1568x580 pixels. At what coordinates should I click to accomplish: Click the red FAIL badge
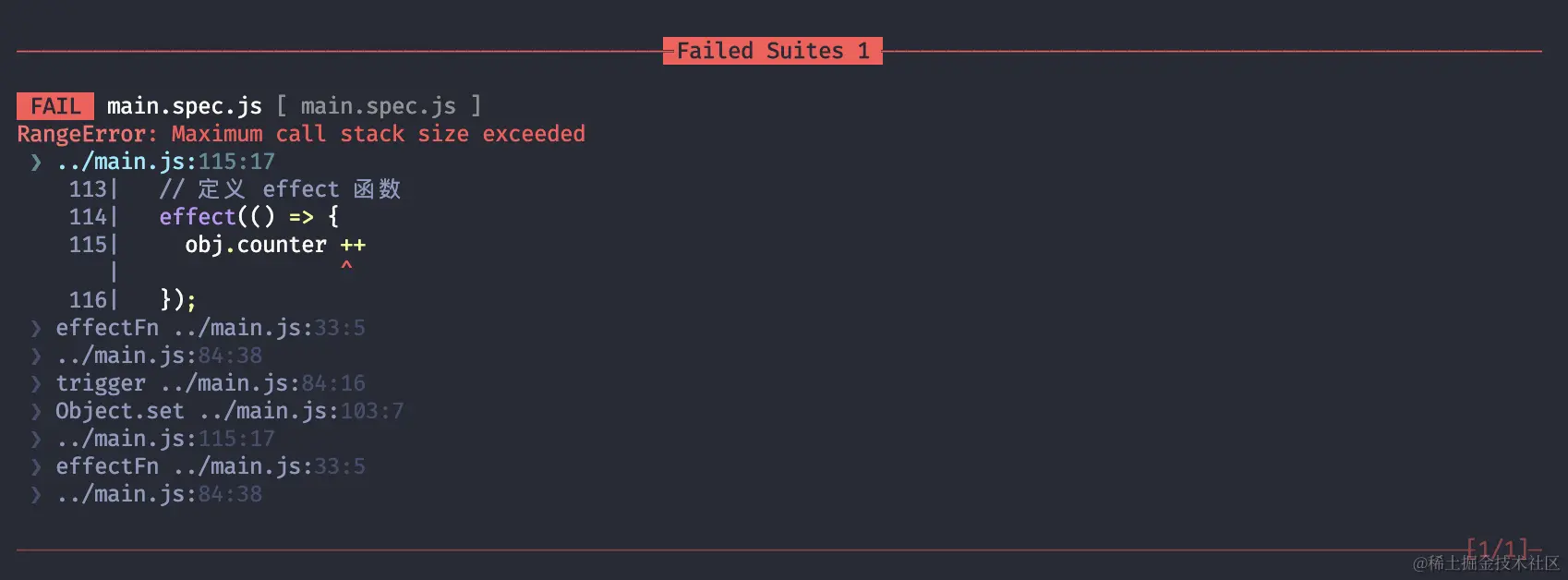55,106
